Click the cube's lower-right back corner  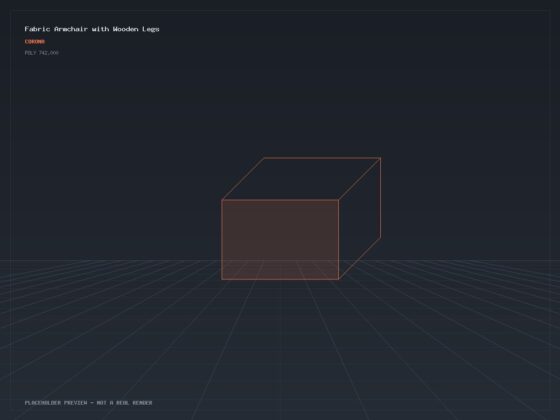point(380,237)
